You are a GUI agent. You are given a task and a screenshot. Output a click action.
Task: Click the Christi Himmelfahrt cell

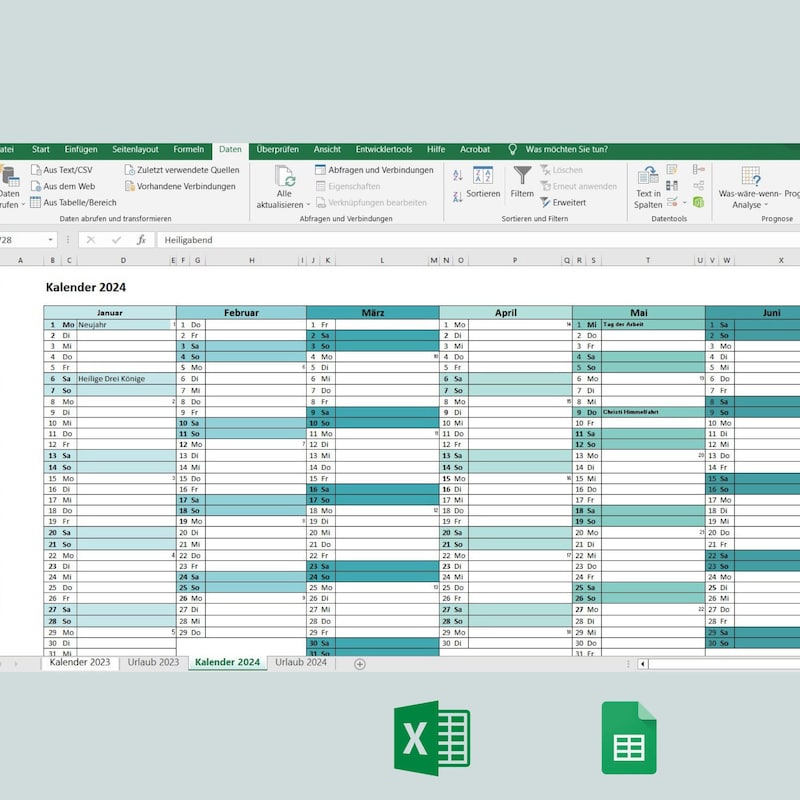[653, 412]
